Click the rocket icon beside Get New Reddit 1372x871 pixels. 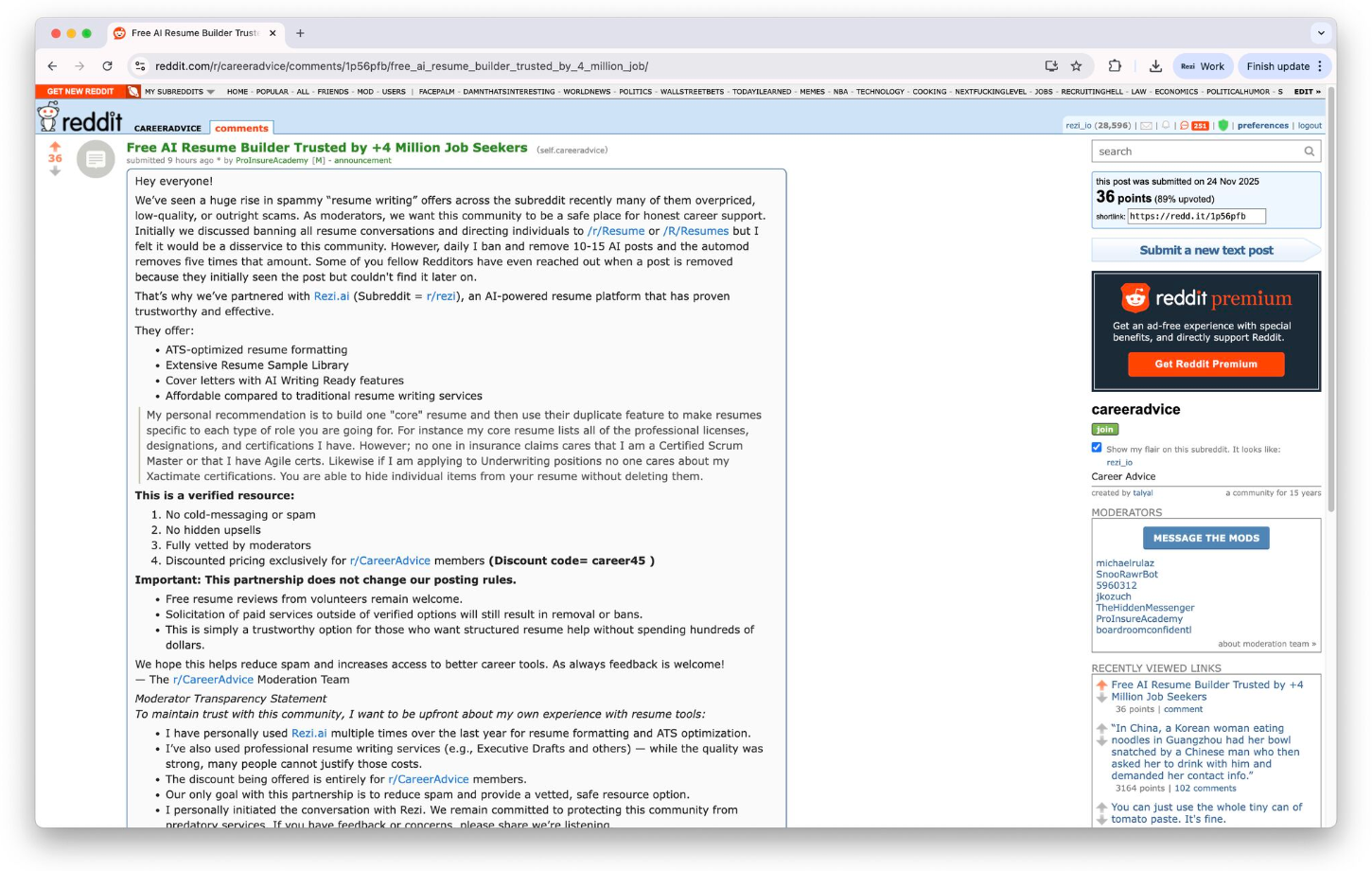[x=133, y=92]
